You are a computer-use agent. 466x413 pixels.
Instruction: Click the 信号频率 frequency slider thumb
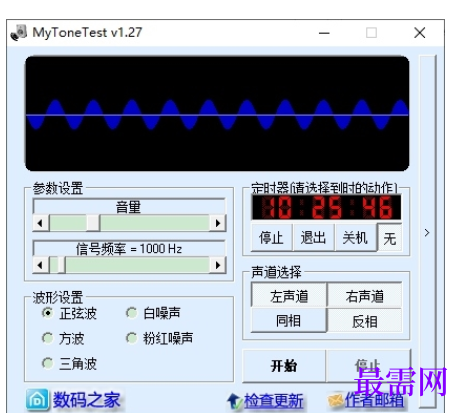[x=61, y=265]
